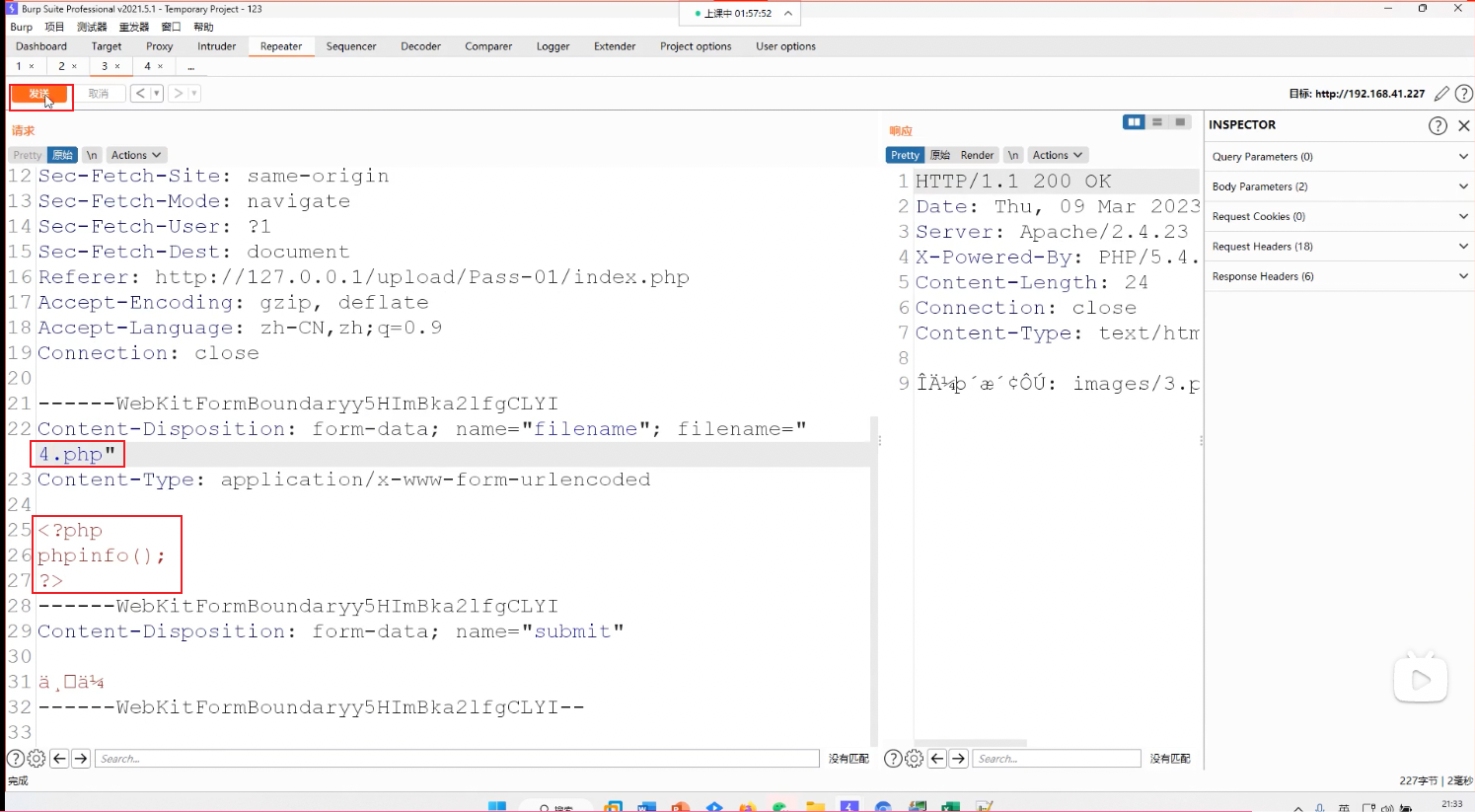Image resolution: width=1475 pixels, height=812 pixels.
Task: Open the request Actions dropdown
Action: pyautogui.click(x=135, y=155)
